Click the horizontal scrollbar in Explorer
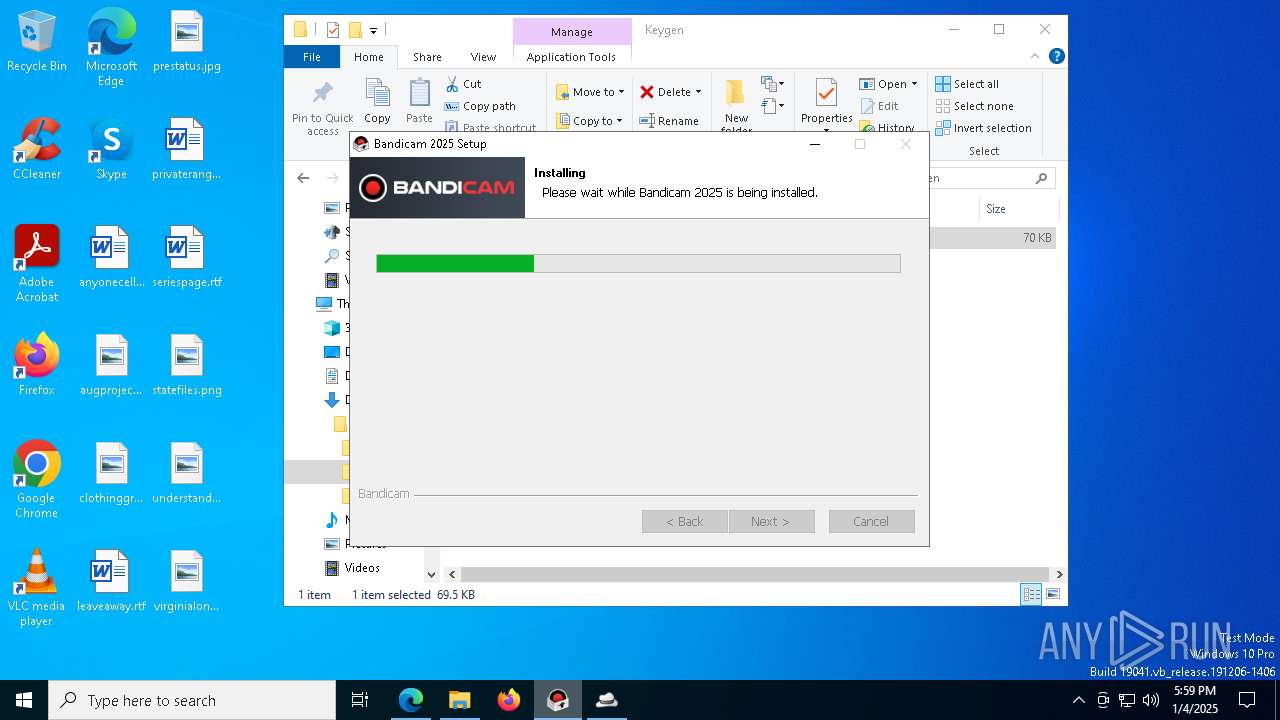Image resolution: width=1280 pixels, height=720 pixels. click(x=755, y=574)
